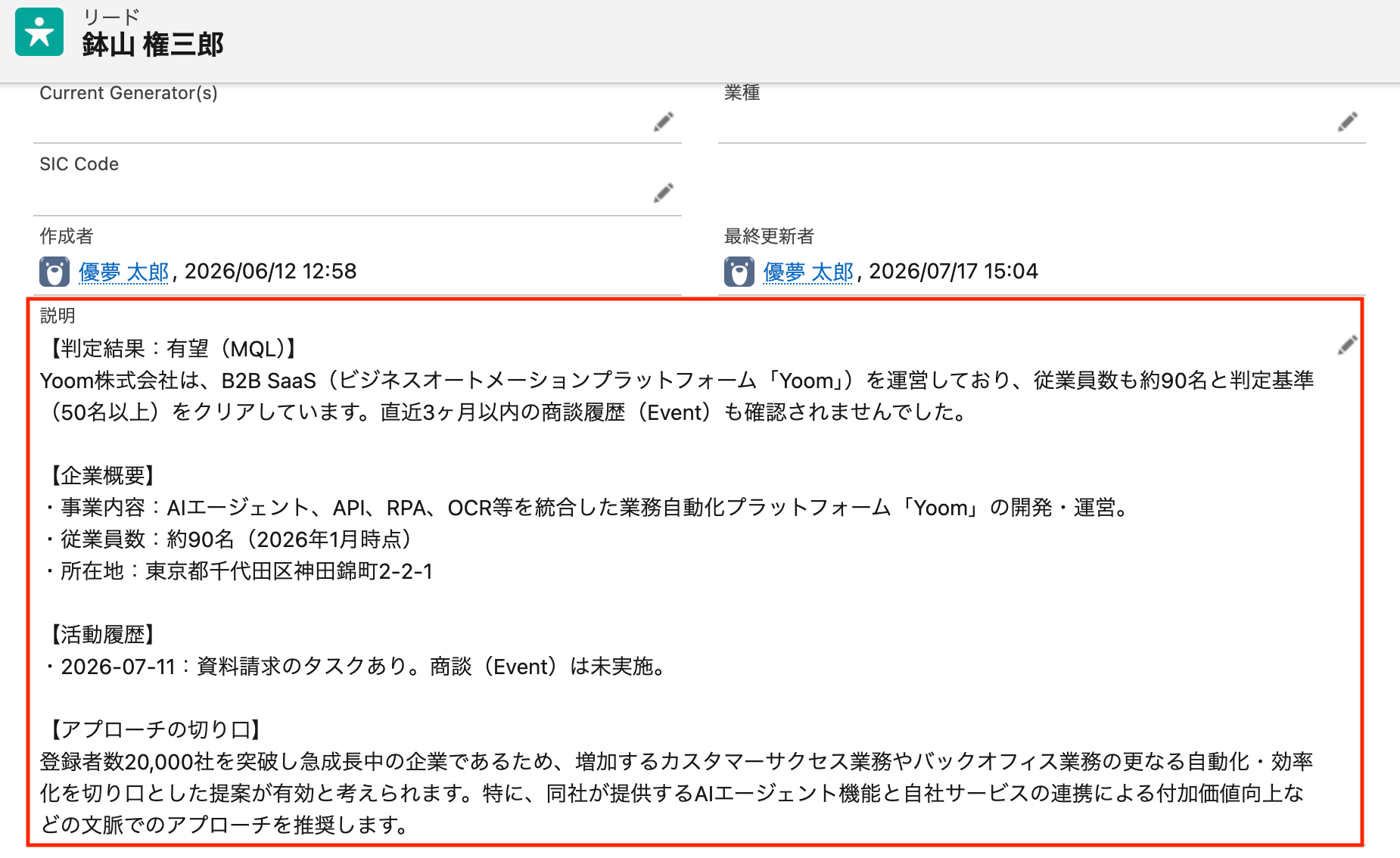Click the 最終更新者 bear avatar icon
1400x858 pixels.
click(x=739, y=272)
